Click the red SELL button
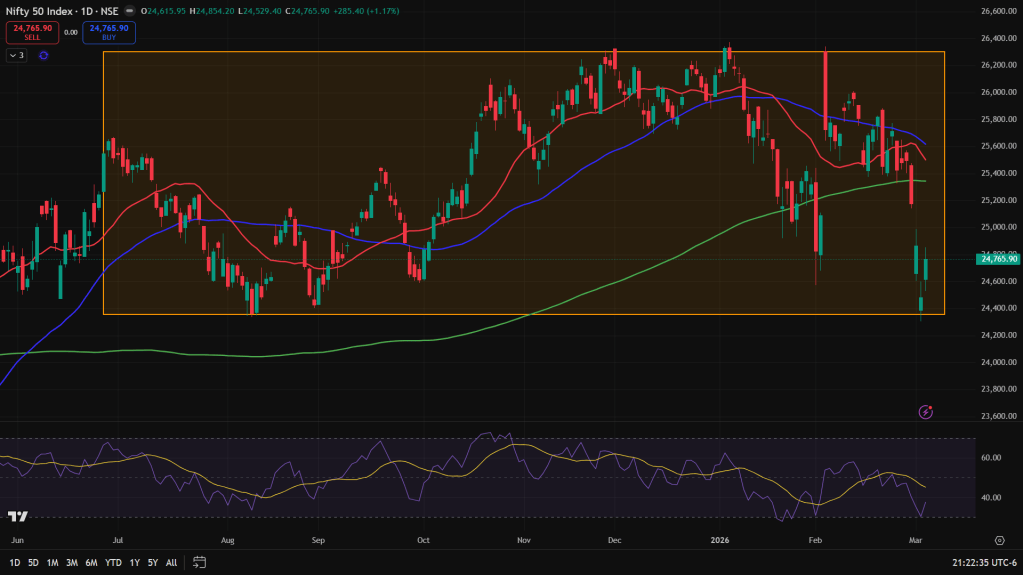Viewport: 1023px width, 575px height. coord(33,33)
